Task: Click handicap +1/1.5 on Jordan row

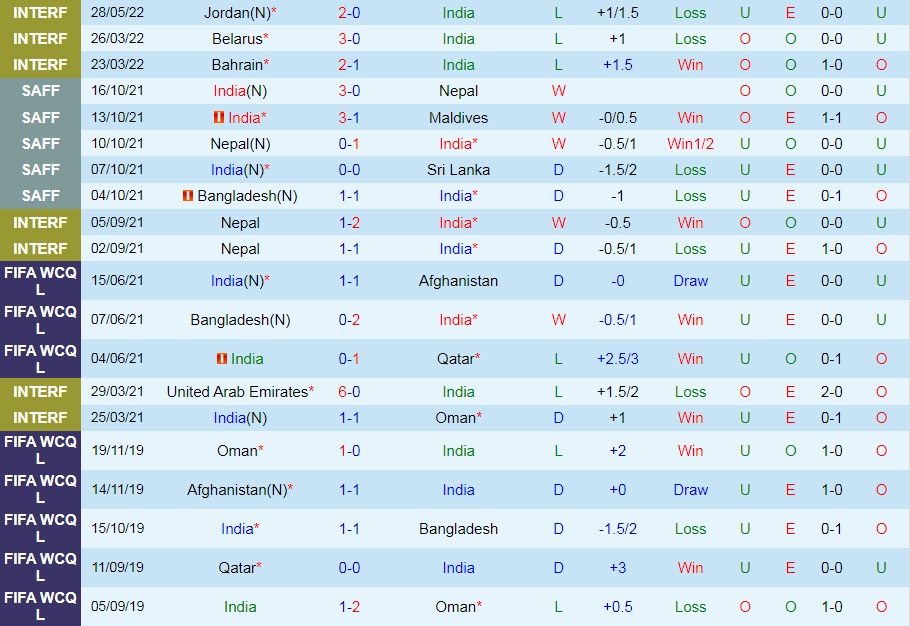Action: (618, 13)
